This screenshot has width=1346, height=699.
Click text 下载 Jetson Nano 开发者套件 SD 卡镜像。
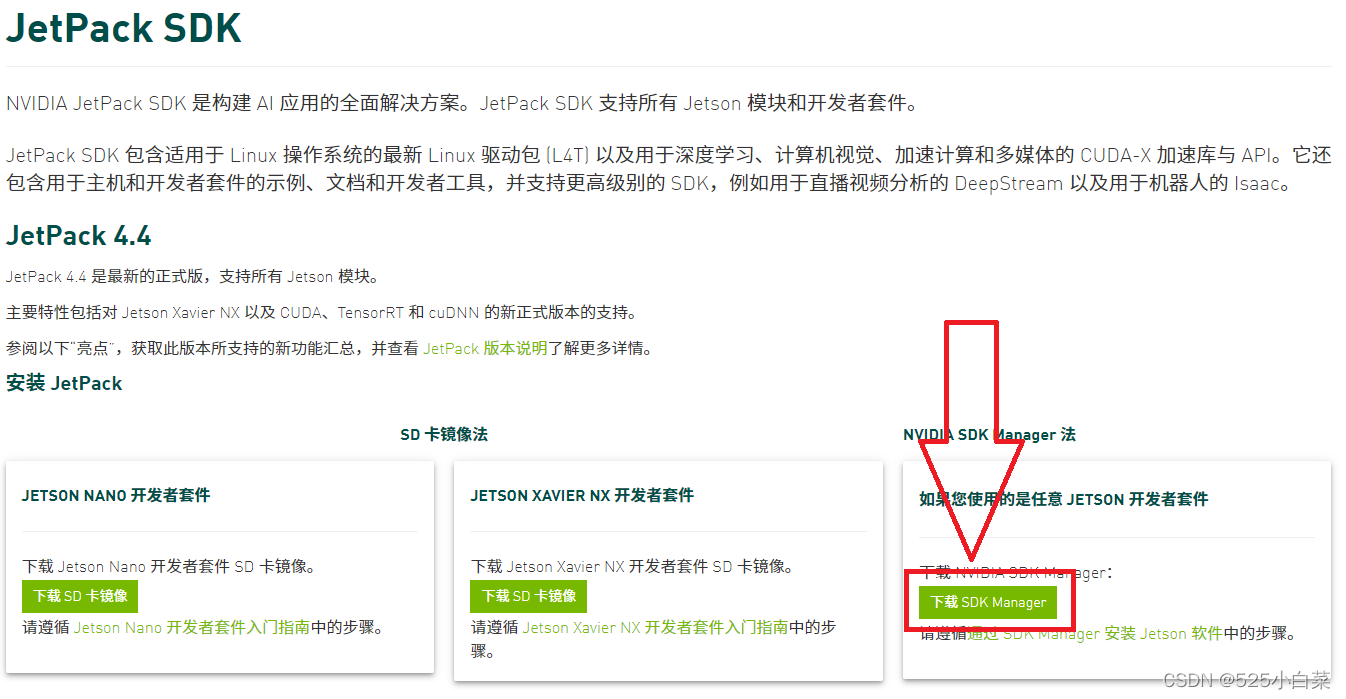pos(169,567)
